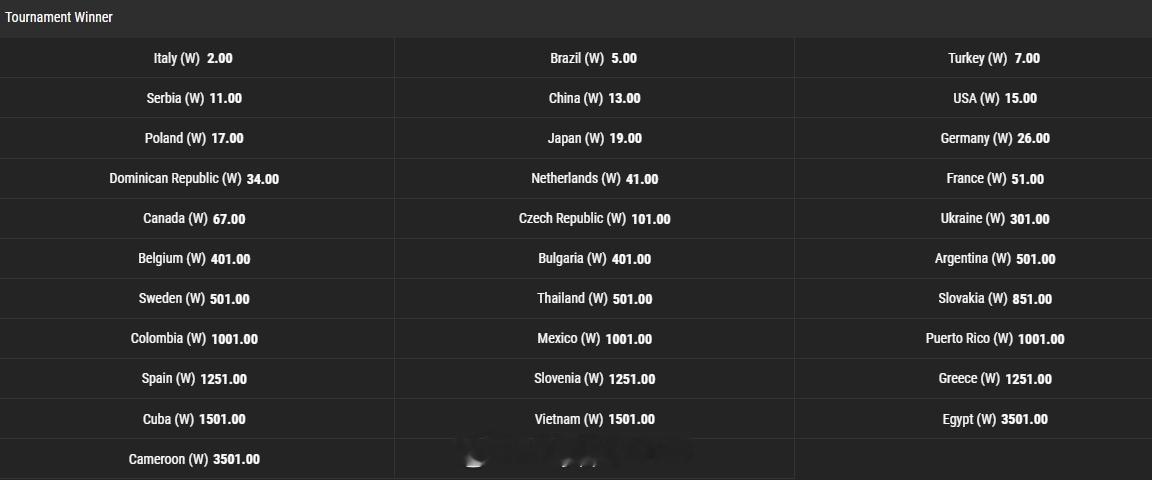Click France (W) 51.00 odds
This screenshot has width=1152, height=480.
coord(973,179)
